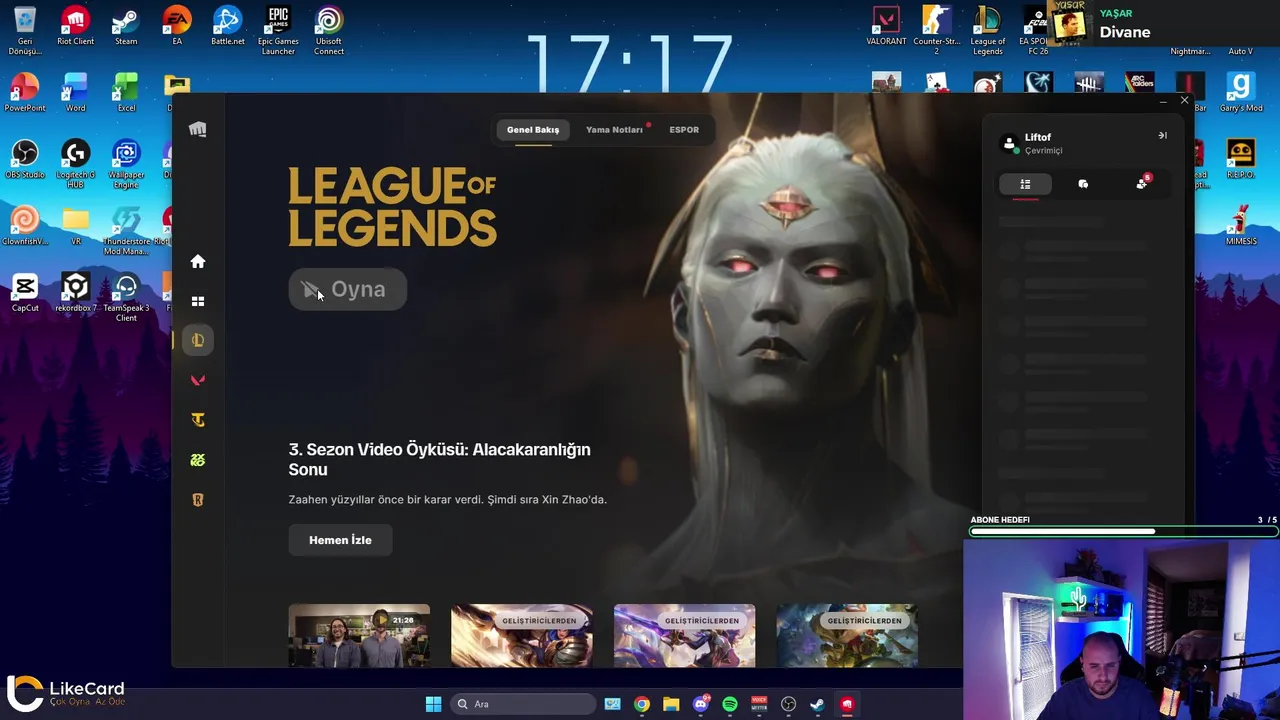Click the 3. Sezon Video Öyküsü headline
The width and height of the screenshot is (1280, 720).
439,459
